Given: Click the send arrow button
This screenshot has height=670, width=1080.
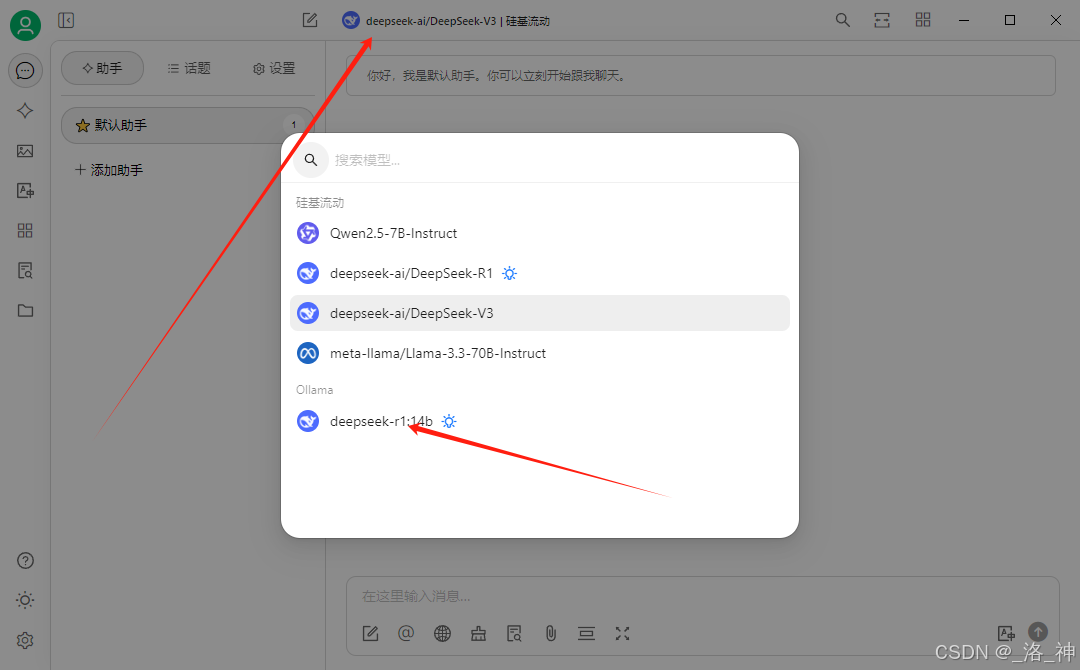Looking at the screenshot, I should pos(1038,631).
